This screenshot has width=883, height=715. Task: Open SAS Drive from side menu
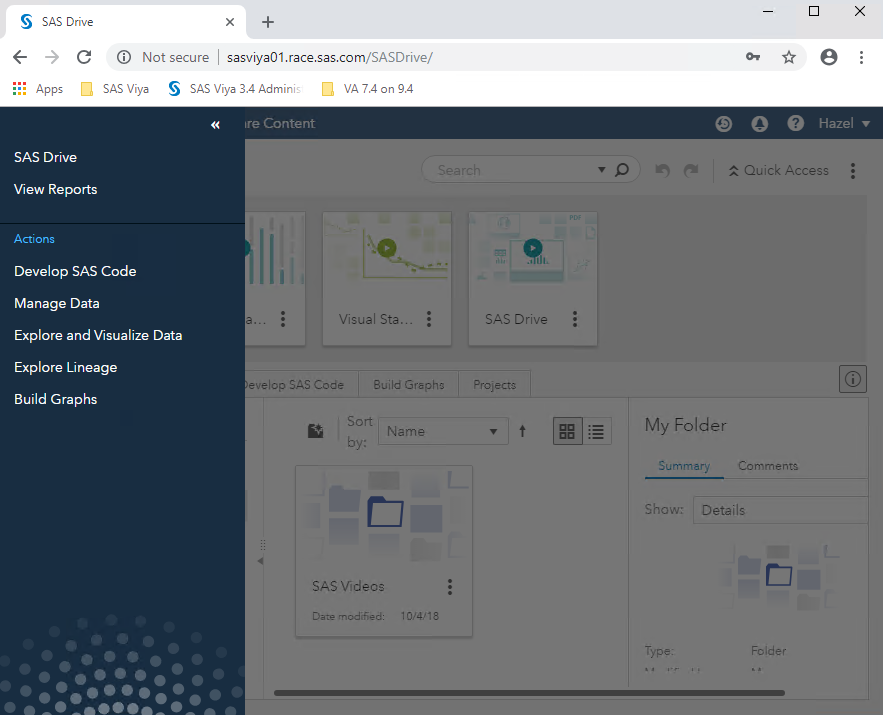(x=46, y=157)
